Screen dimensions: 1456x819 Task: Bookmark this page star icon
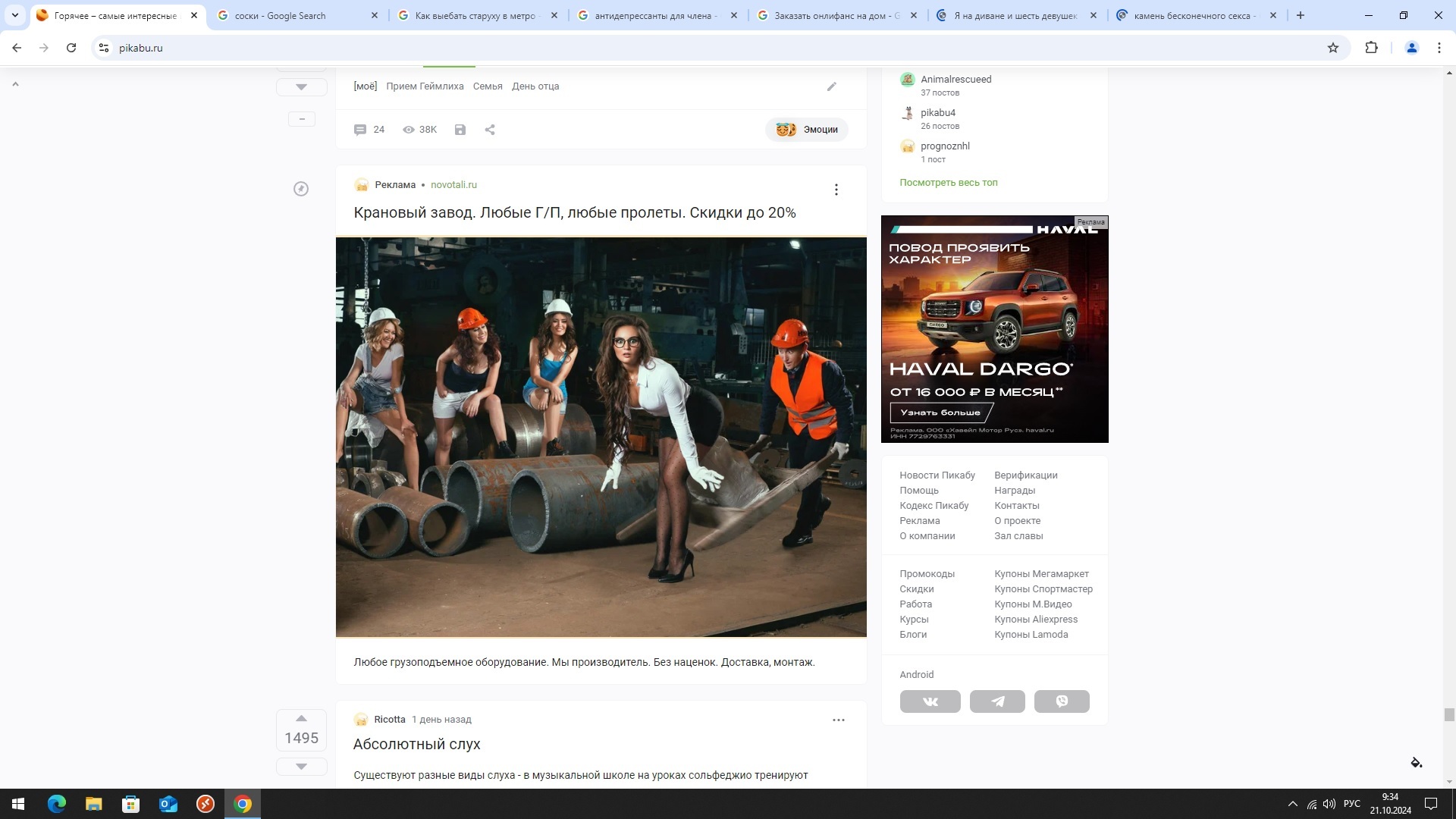(x=1333, y=48)
